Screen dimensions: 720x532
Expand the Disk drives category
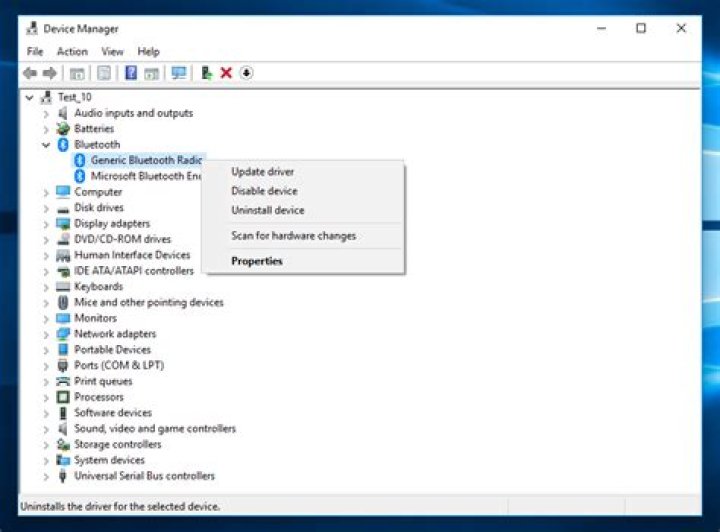click(46, 208)
